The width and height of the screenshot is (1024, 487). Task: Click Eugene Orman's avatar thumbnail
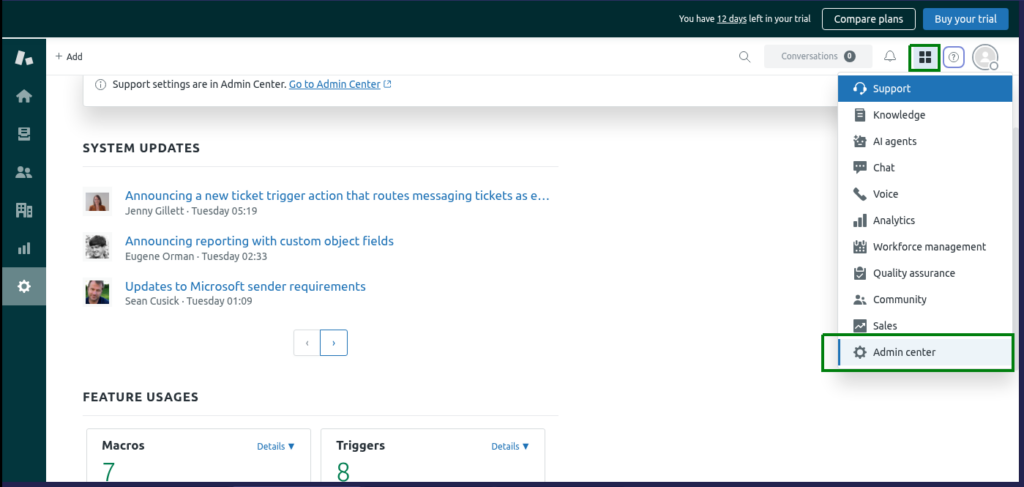(x=97, y=247)
